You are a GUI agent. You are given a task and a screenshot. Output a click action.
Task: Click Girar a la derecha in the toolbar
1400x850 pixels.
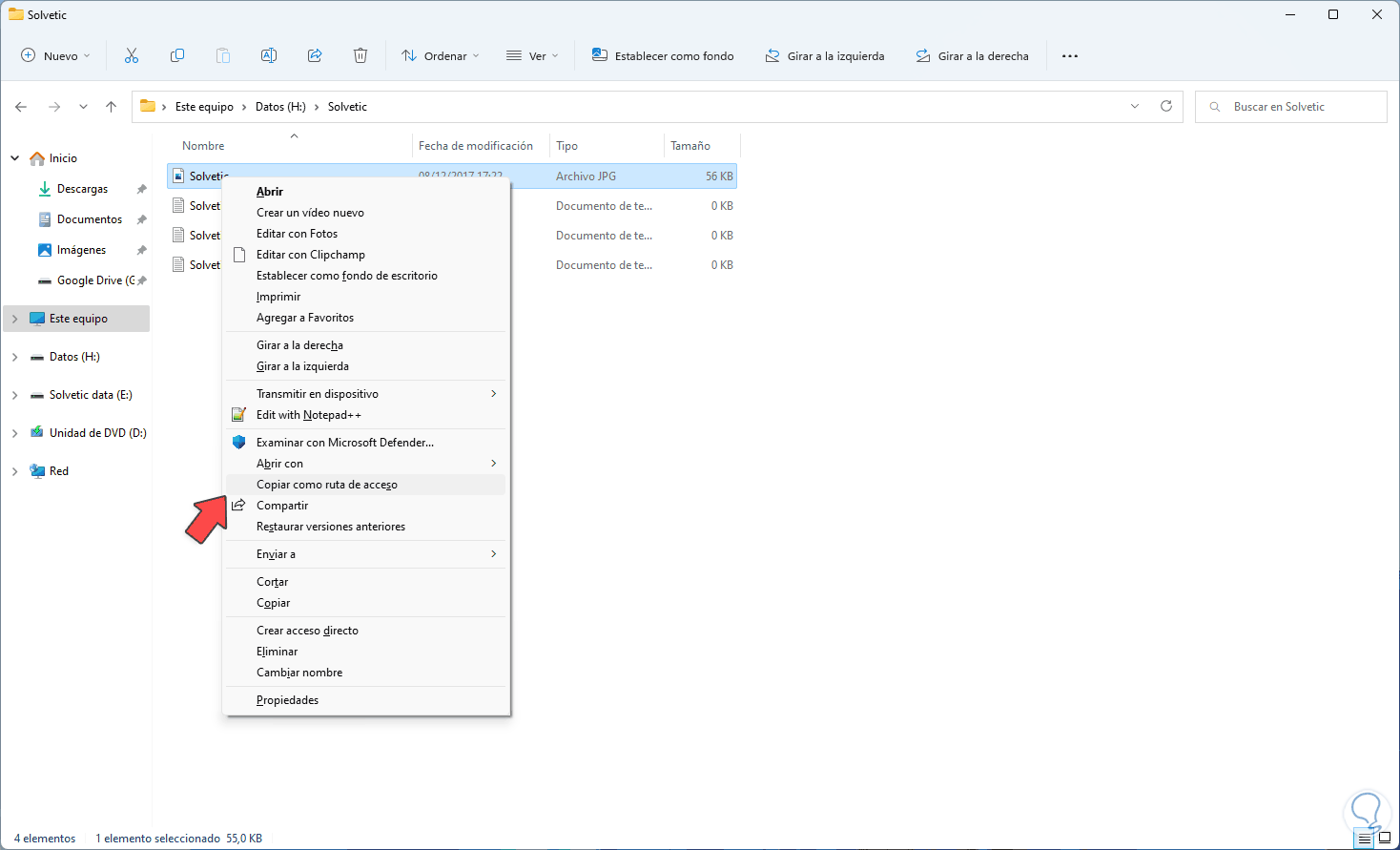tap(973, 56)
